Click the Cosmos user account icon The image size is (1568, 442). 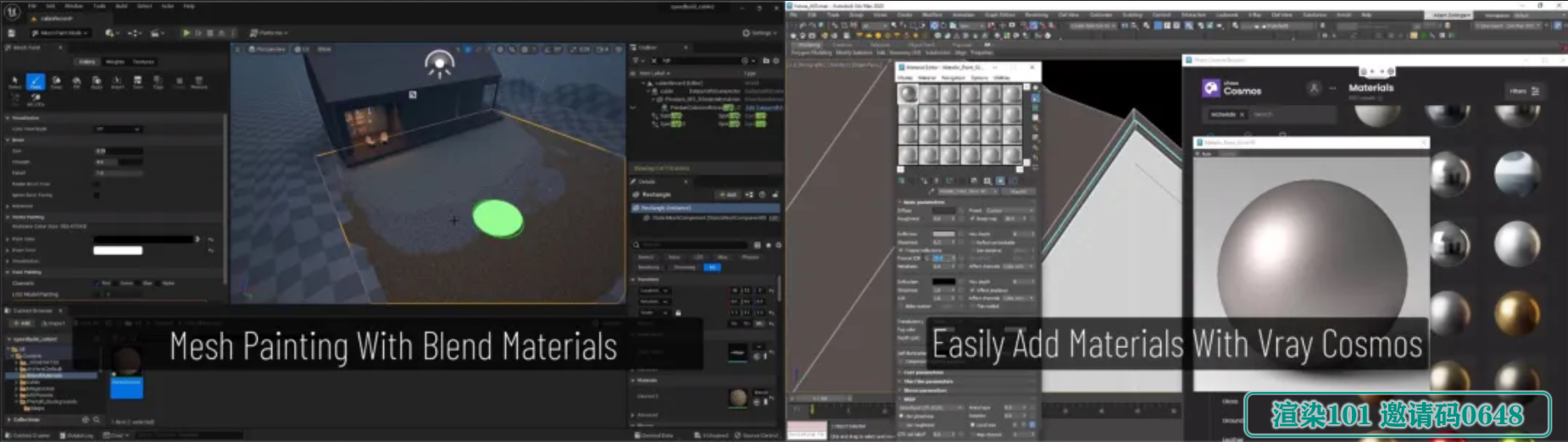[1314, 88]
